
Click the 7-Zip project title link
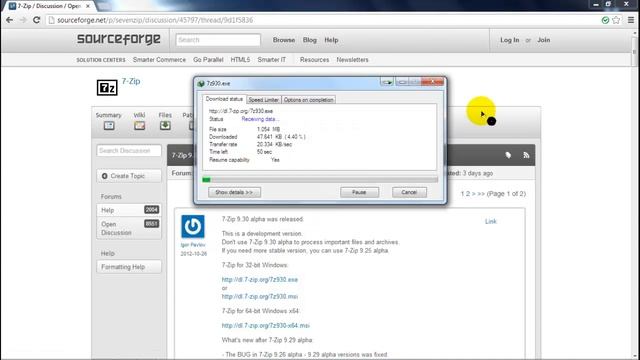[131, 81]
